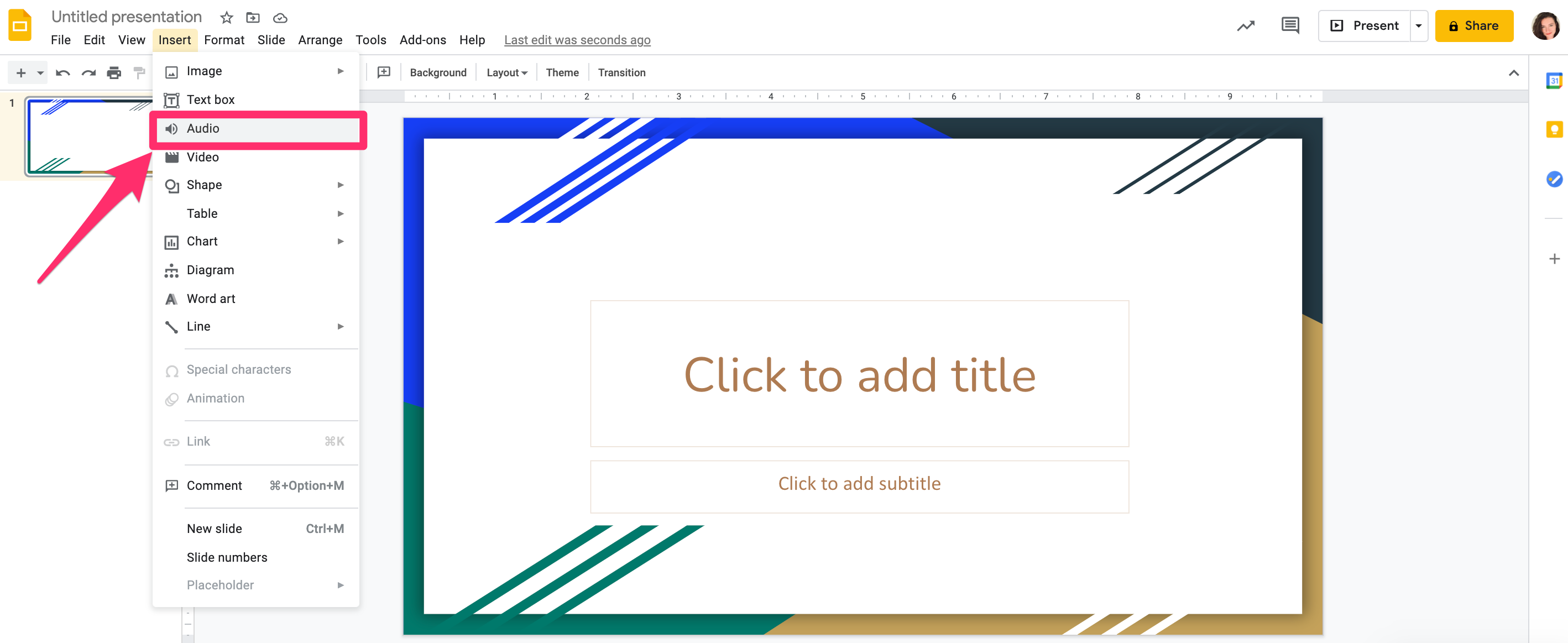Select New slide option
The width and height of the screenshot is (1568, 643).
click(x=213, y=528)
